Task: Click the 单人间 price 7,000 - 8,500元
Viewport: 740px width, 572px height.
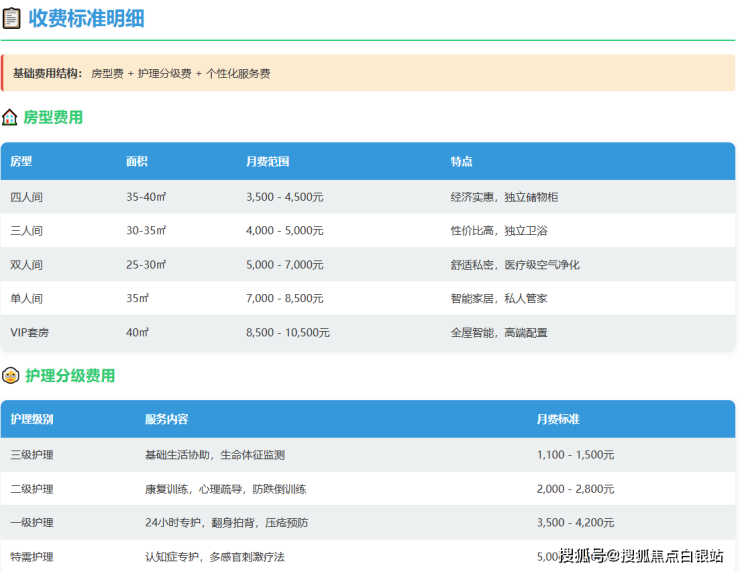Action: pyautogui.click(x=284, y=299)
